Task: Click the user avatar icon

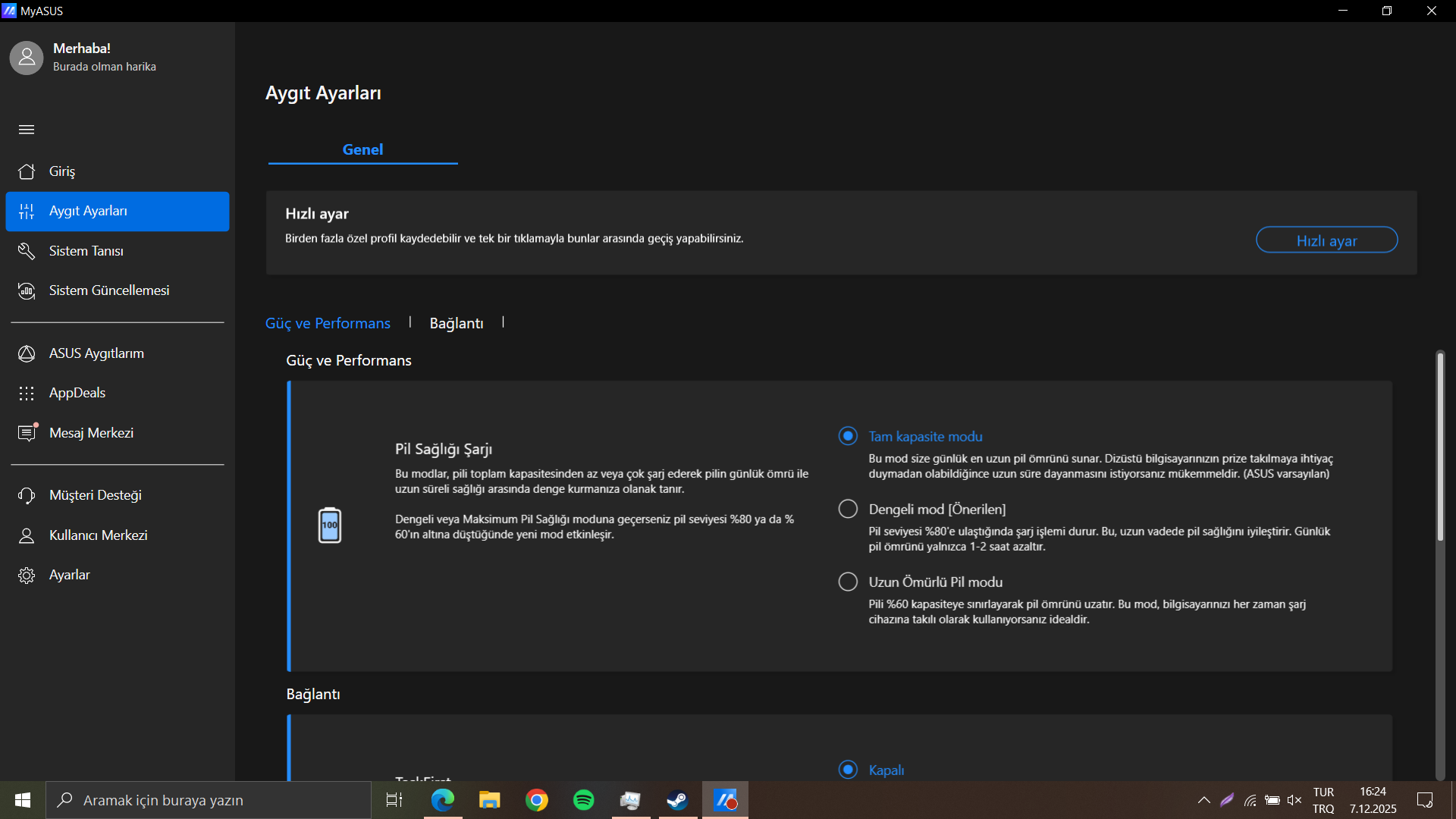Action: (x=27, y=58)
